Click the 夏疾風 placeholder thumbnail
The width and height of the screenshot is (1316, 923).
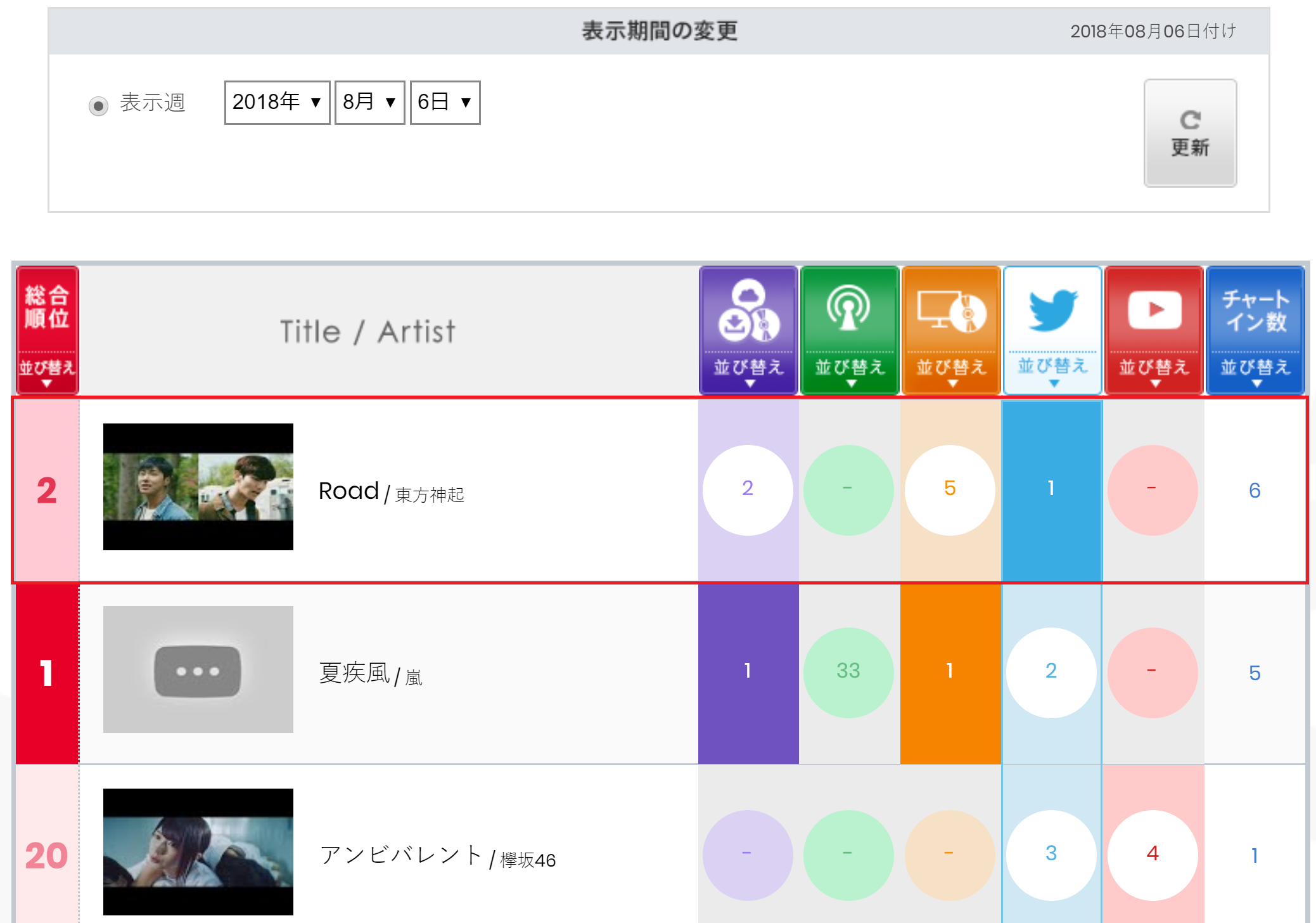(198, 669)
